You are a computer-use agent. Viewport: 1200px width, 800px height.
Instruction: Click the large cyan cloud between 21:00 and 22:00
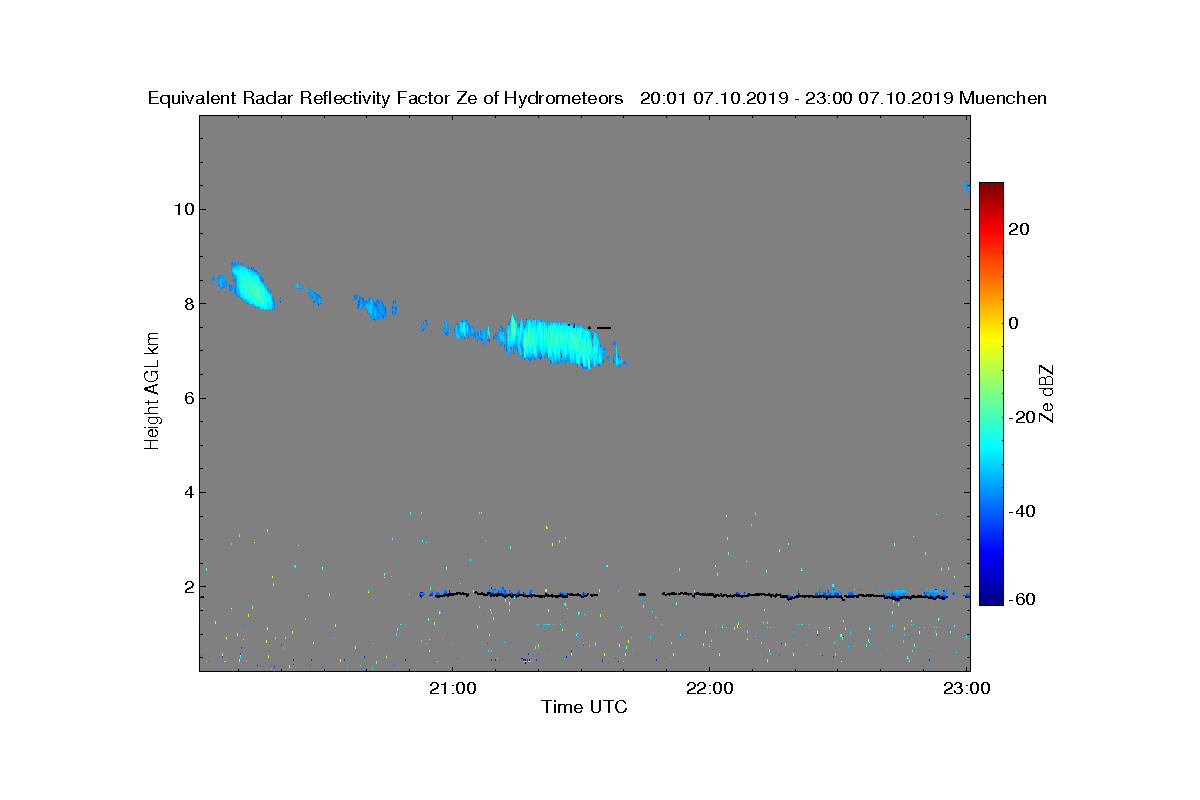[x=555, y=342]
